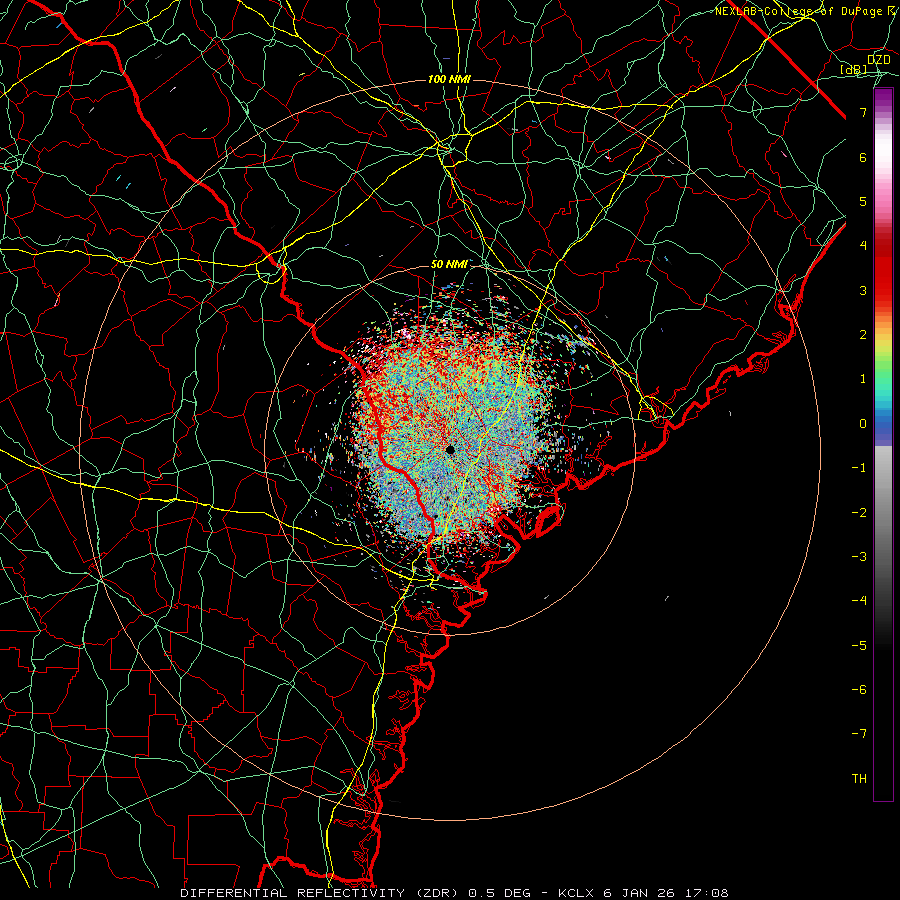The image size is (900, 900).
Task: Click the "-4" value on the color scale
Action: pyautogui.click(x=859, y=601)
